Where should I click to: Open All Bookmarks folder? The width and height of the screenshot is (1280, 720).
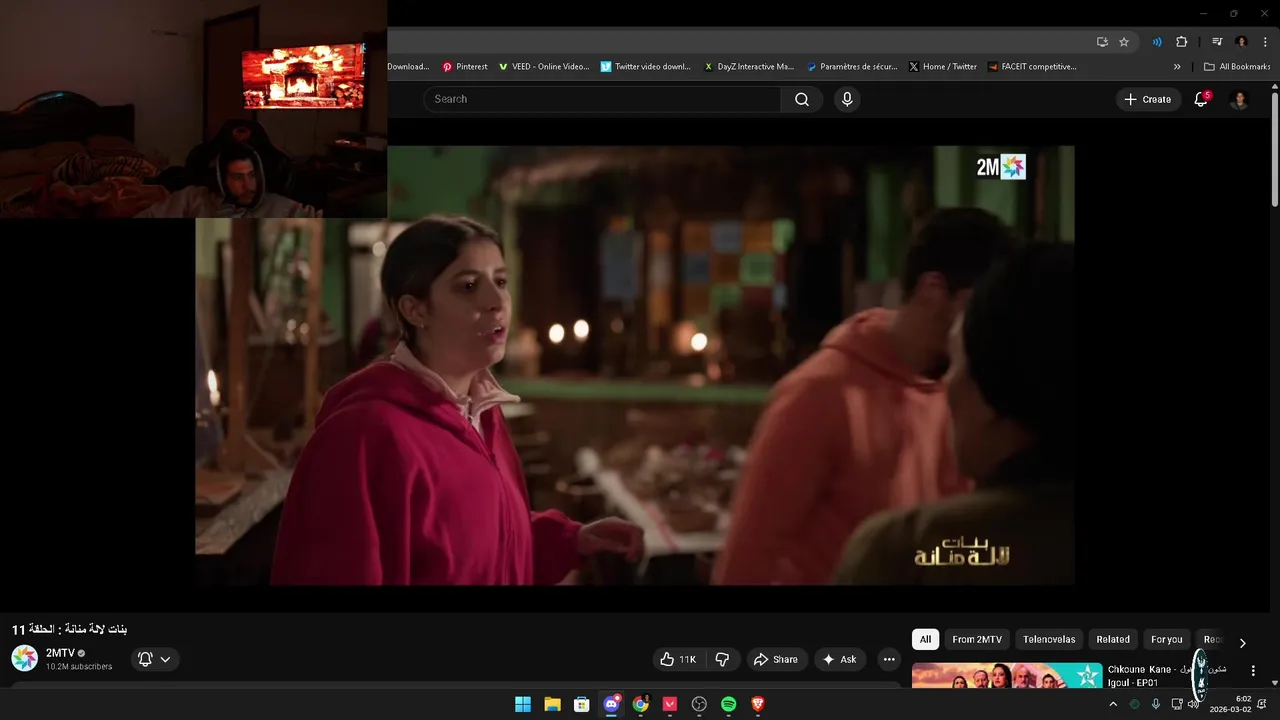point(1236,67)
